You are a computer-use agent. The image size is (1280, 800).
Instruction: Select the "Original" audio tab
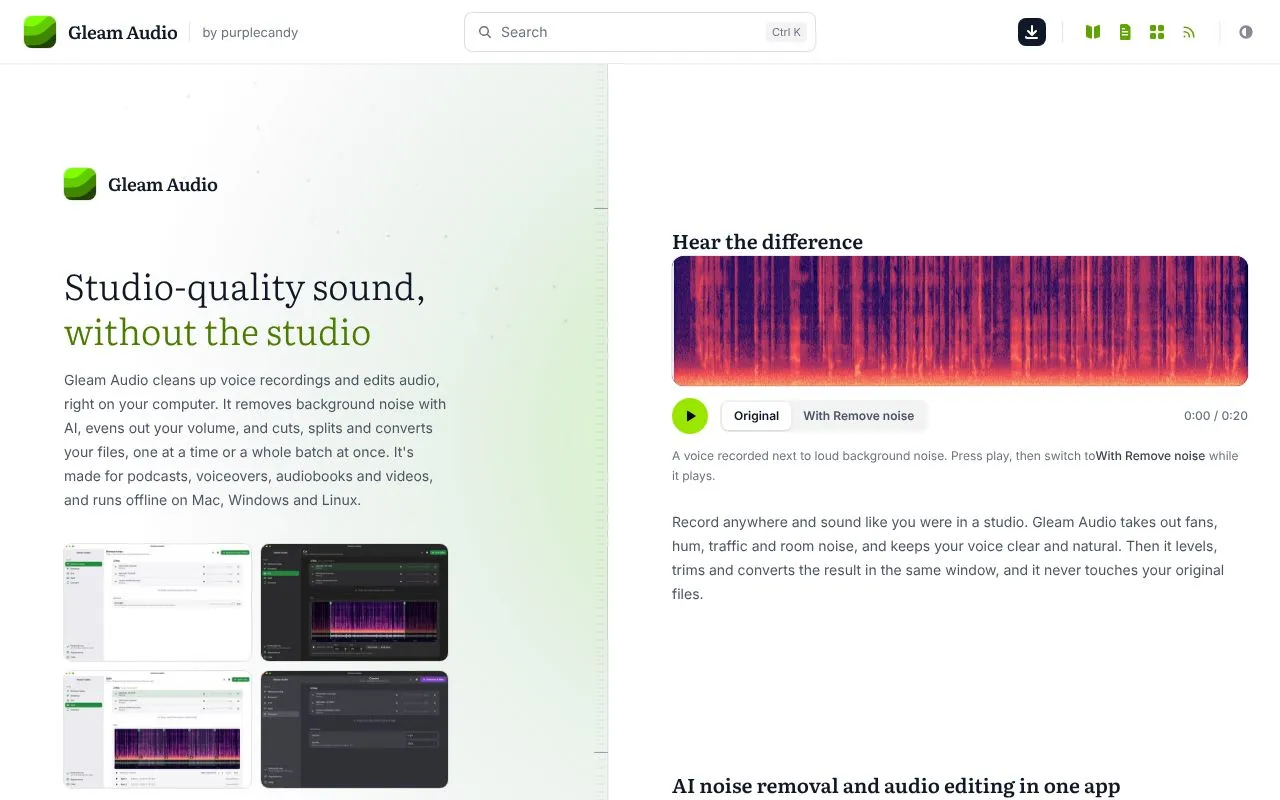[756, 416]
